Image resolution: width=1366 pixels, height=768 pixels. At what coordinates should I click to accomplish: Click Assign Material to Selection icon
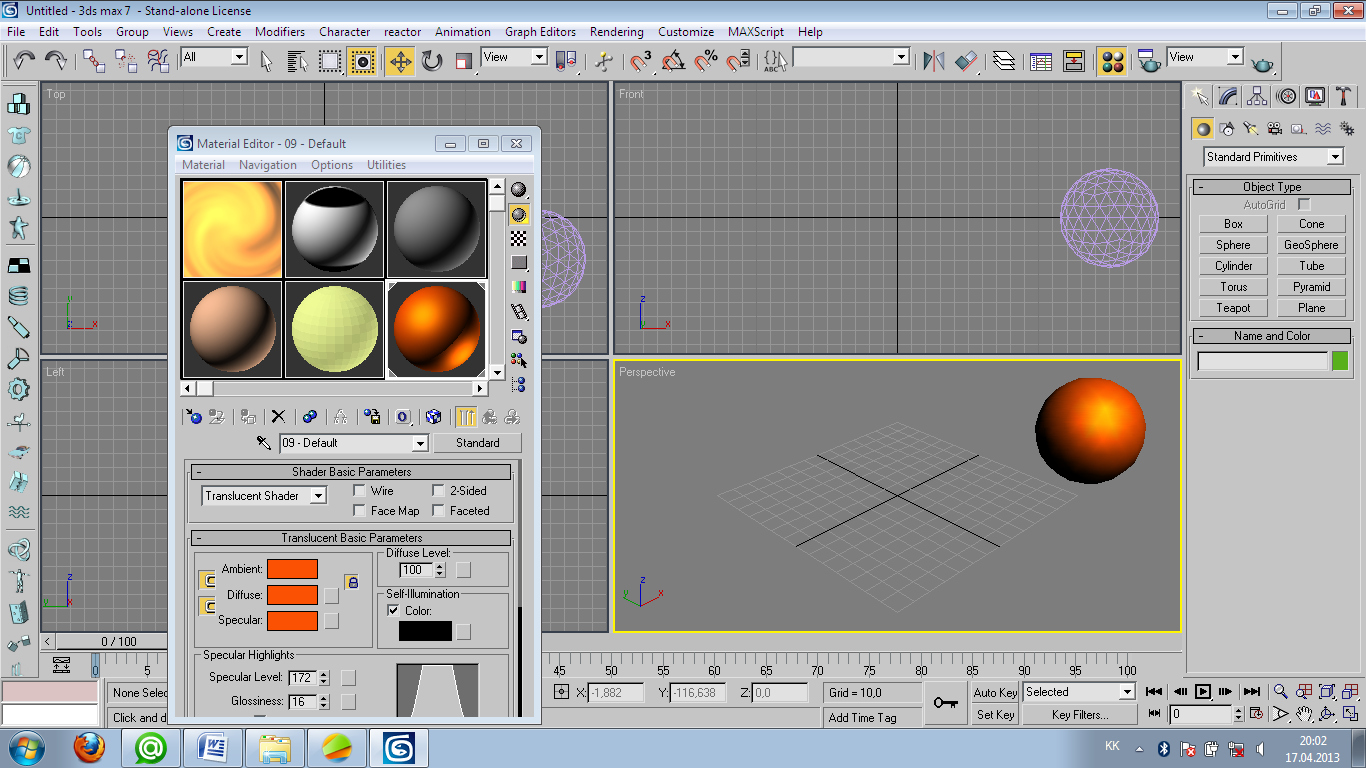(248, 417)
